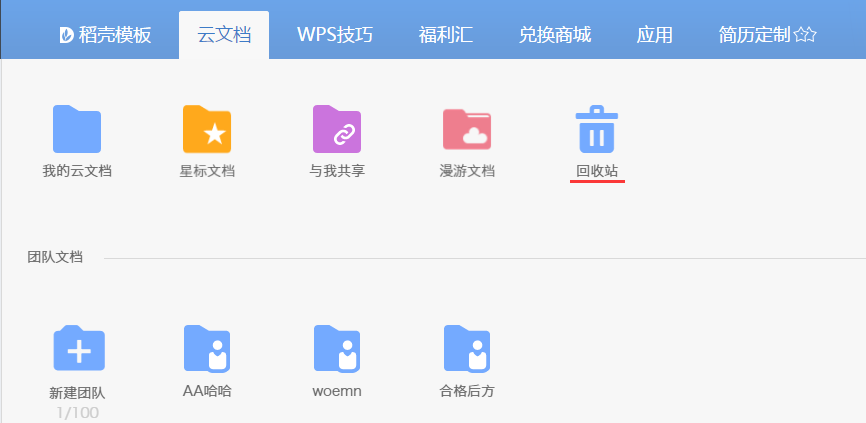This screenshot has height=423, width=866.
Task: Click the underlined 回收站 text label
Action: [x=597, y=171]
